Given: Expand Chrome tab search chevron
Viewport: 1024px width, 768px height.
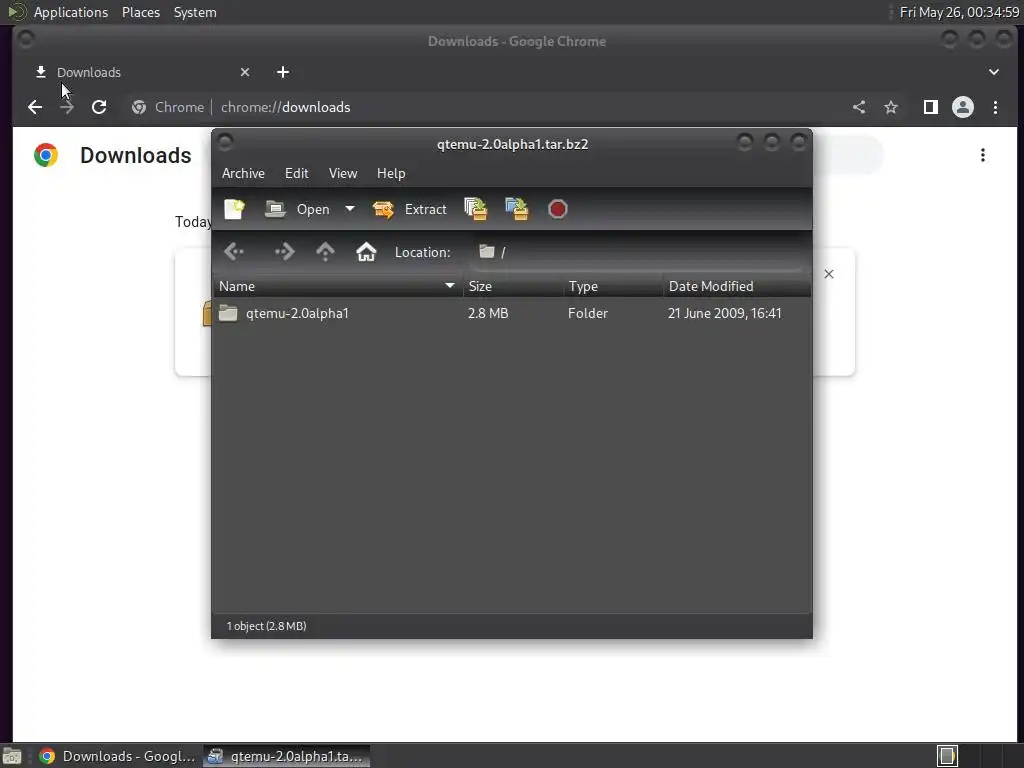Looking at the screenshot, I should pyautogui.click(x=994, y=72).
